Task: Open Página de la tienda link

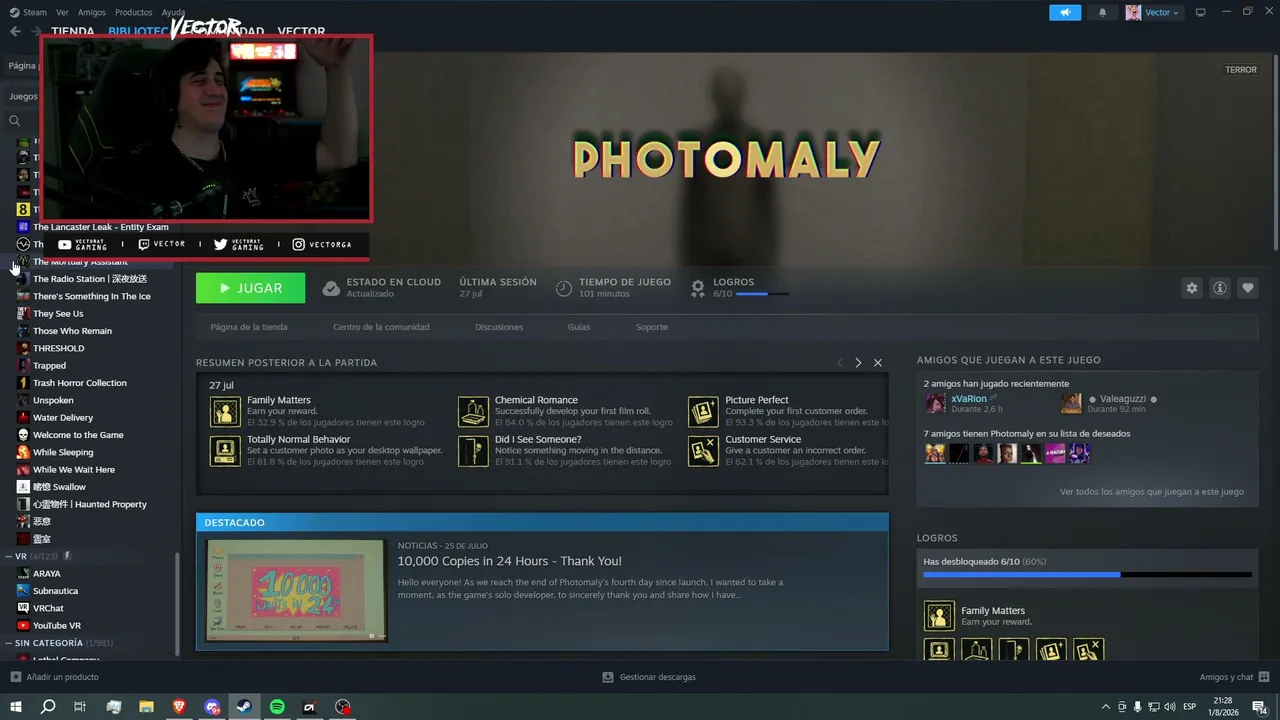Action: pos(249,327)
